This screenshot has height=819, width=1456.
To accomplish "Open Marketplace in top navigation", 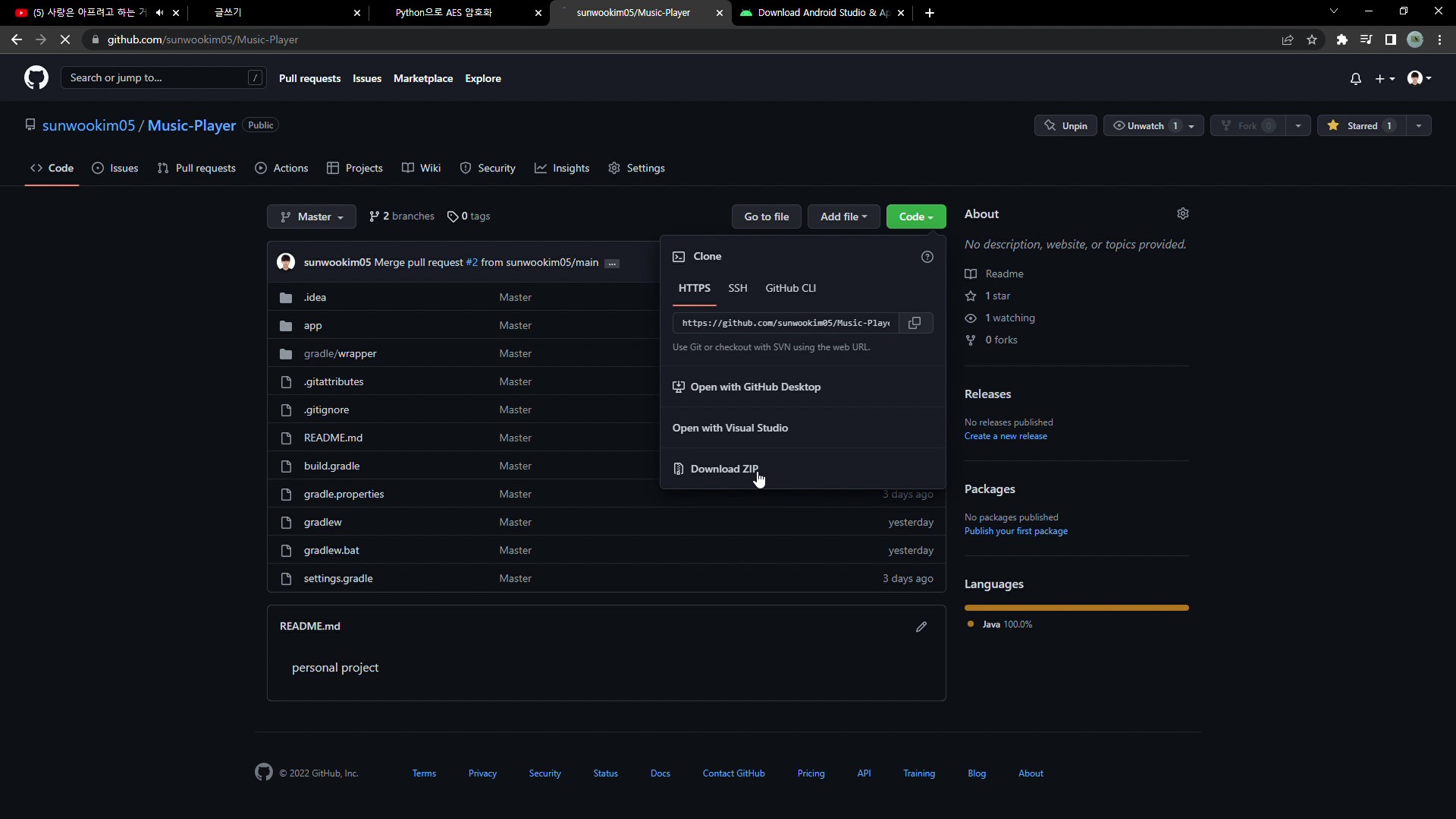I will pos(423,79).
